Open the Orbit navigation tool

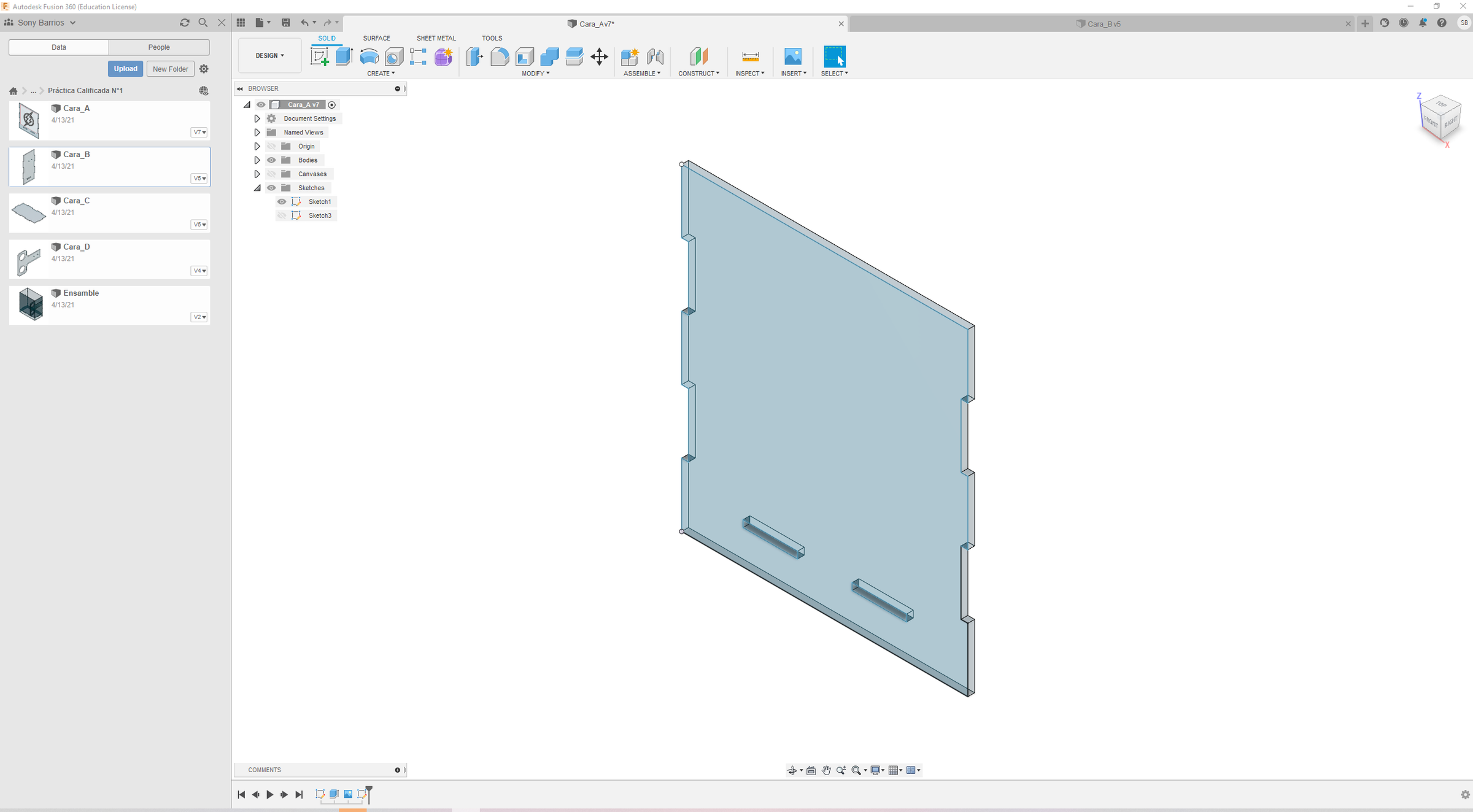[x=792, y=770]
